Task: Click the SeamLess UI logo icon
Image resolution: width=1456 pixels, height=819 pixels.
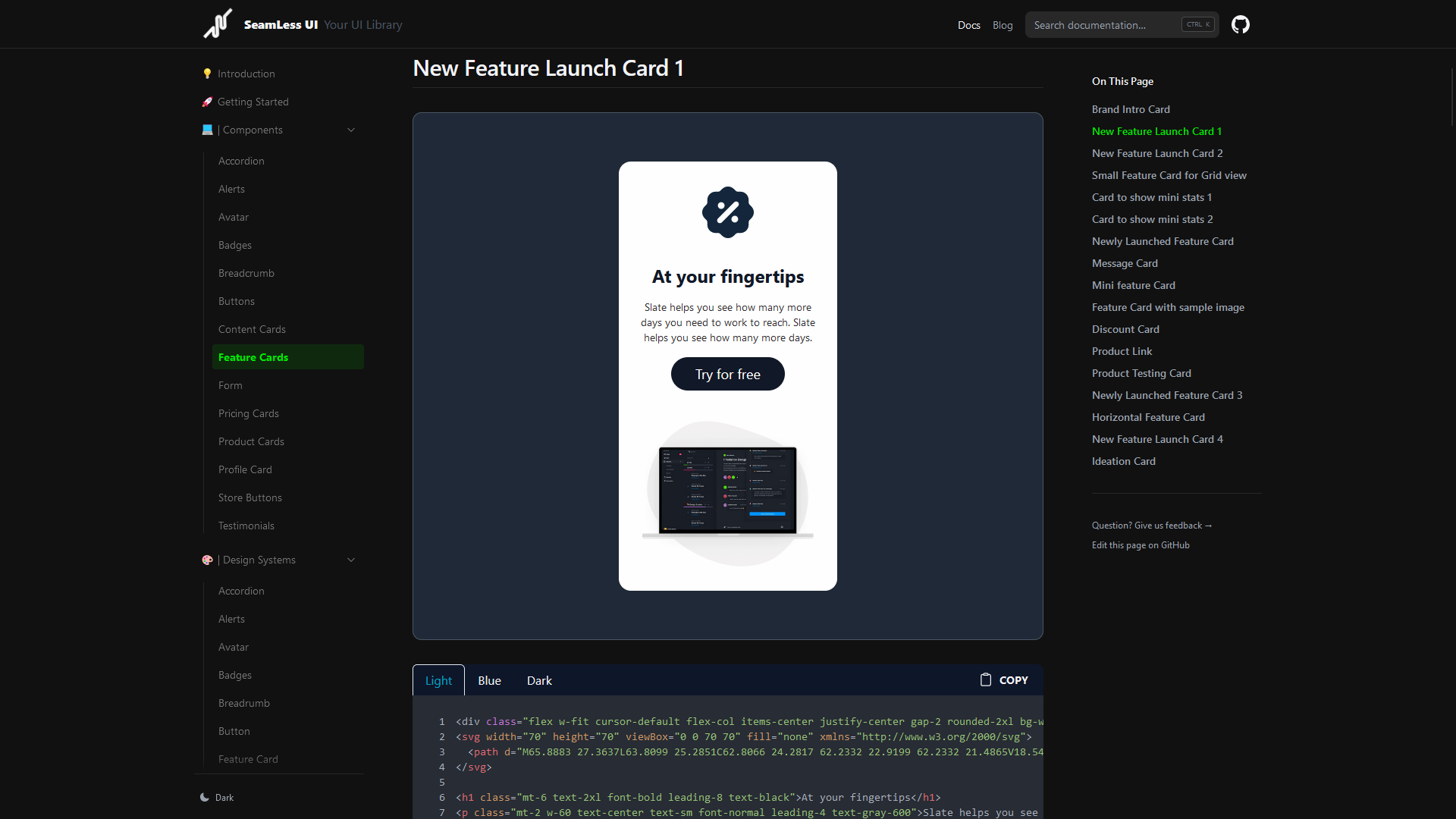Action: pyautogui.click(x=218, y=24)
